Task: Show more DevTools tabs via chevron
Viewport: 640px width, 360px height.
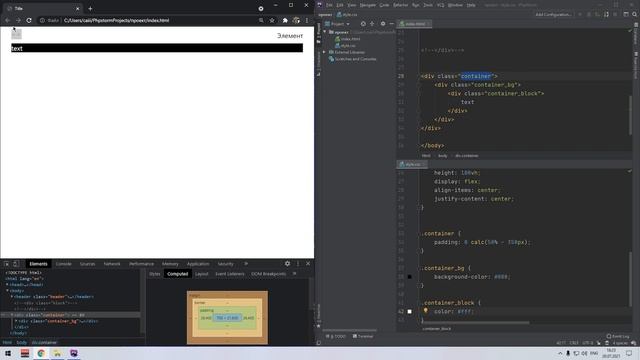Action: pyautogui.click(x=246, y=264)
